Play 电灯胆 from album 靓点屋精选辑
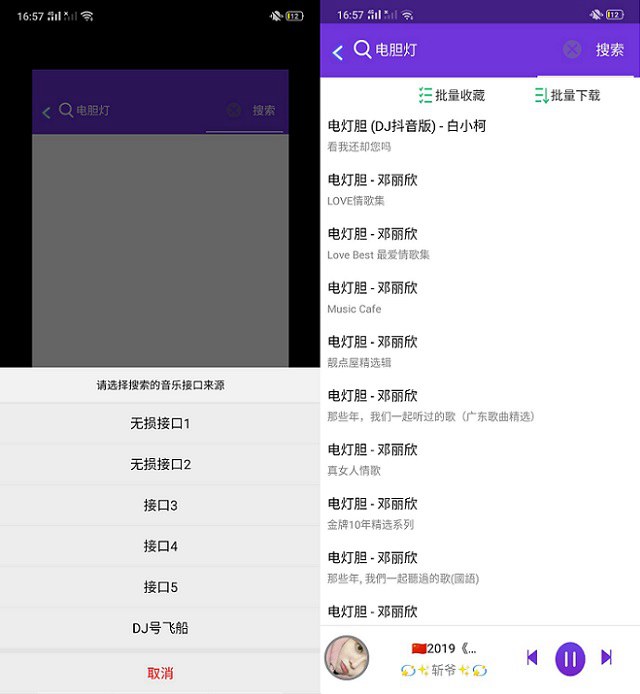Viewport: 640px width, 694px height. tap(480, 351)
